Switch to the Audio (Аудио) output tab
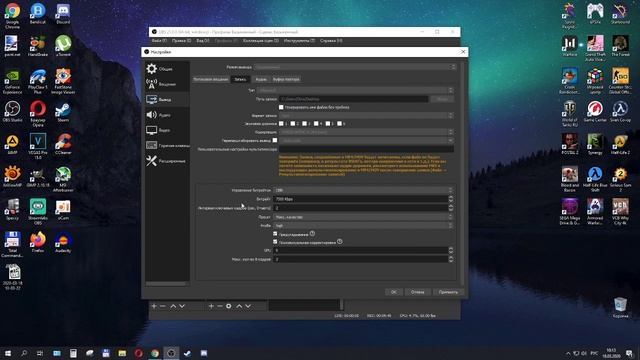The width and height of the screenshot is (640, 360). tap(261, 79)
